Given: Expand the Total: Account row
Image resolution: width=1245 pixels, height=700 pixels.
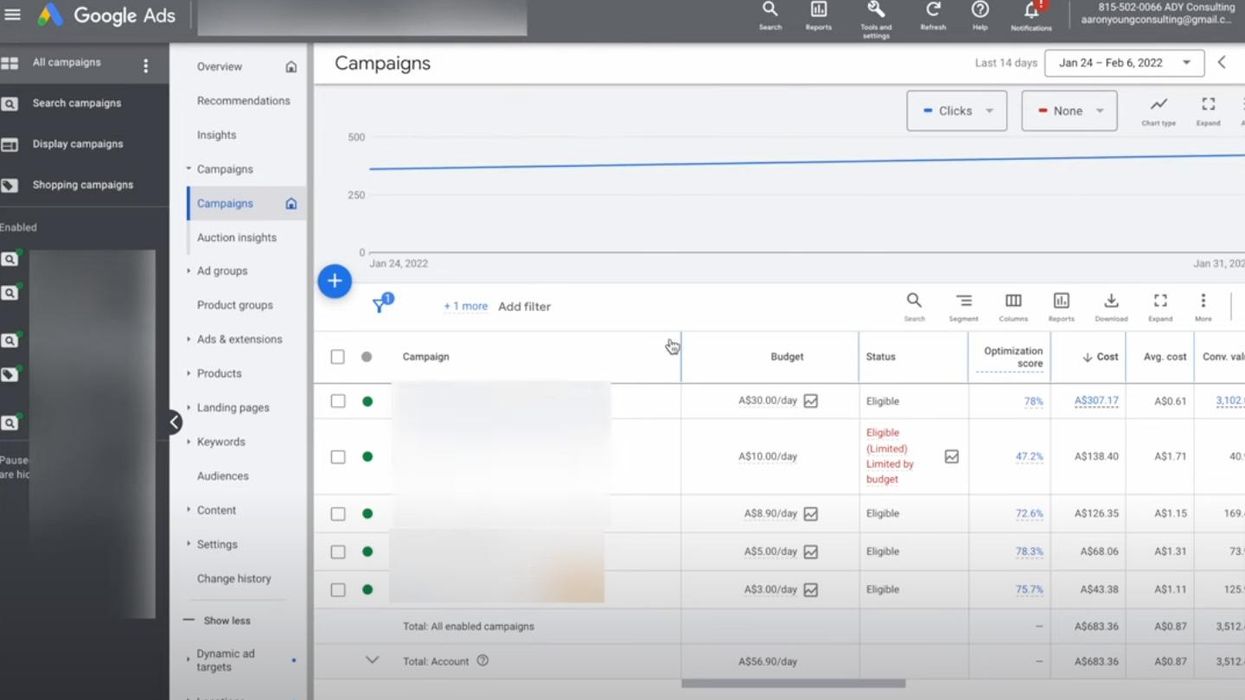Looking at the screenshot, I should [x=372, y=660].
